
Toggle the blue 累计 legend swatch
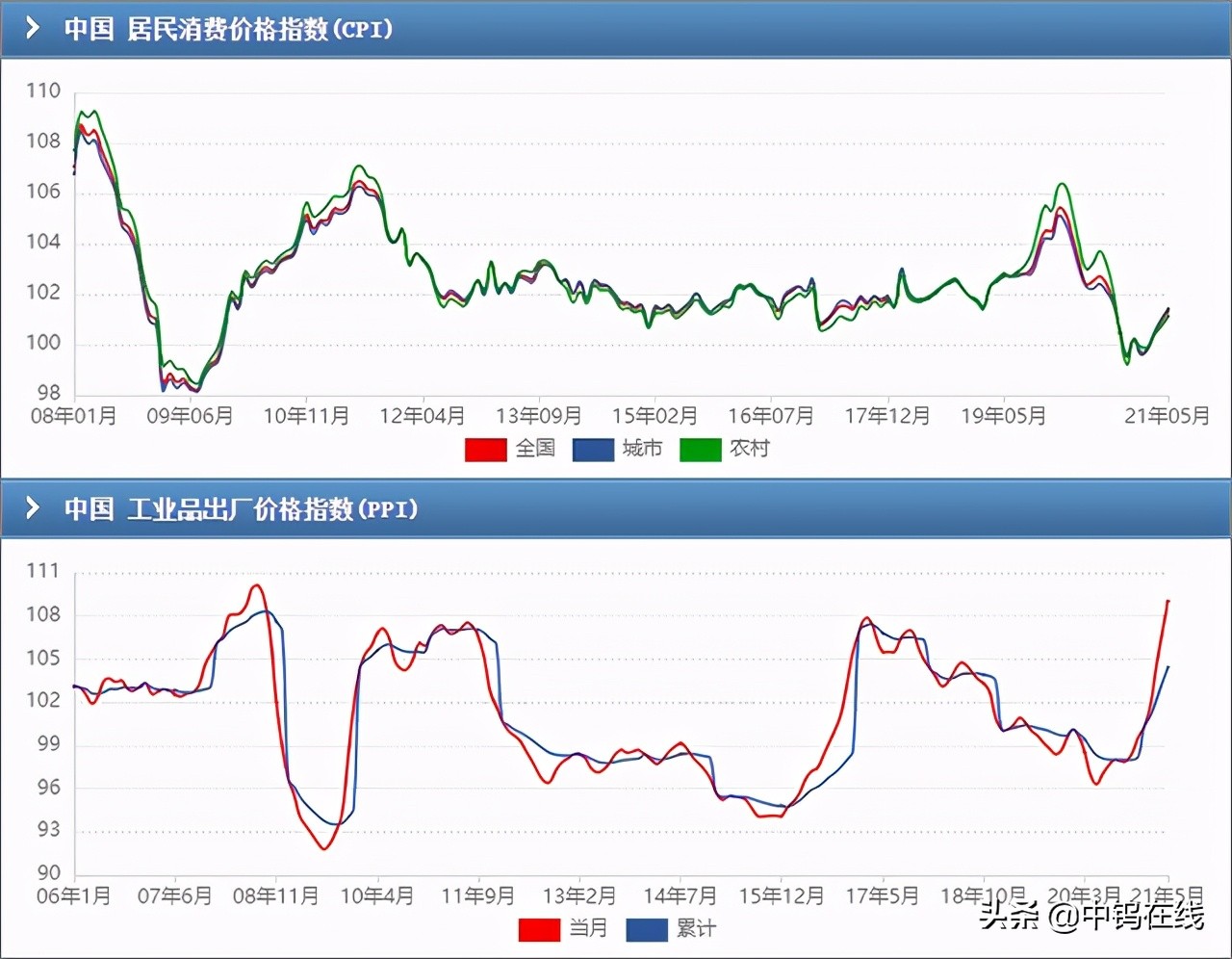click(647, 929)
